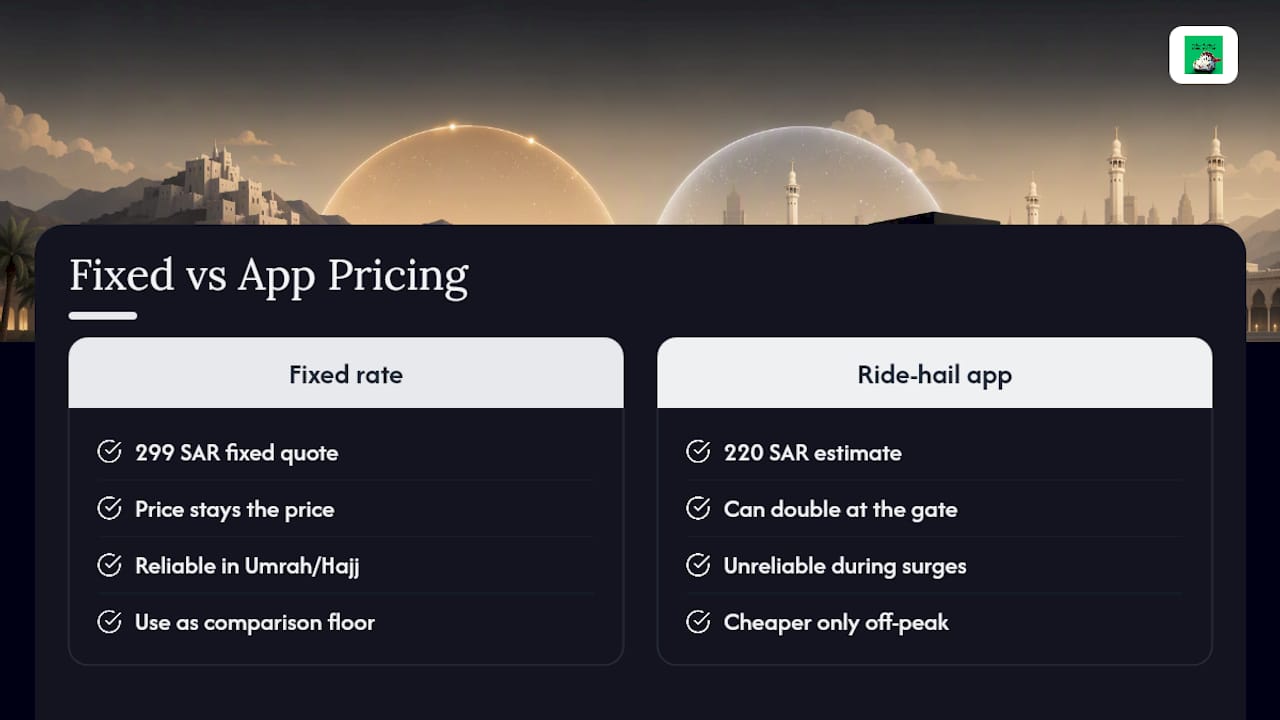Click the 220 SAR estimate text
Viewport: 1280px width, 720px height.
[813, 453]
